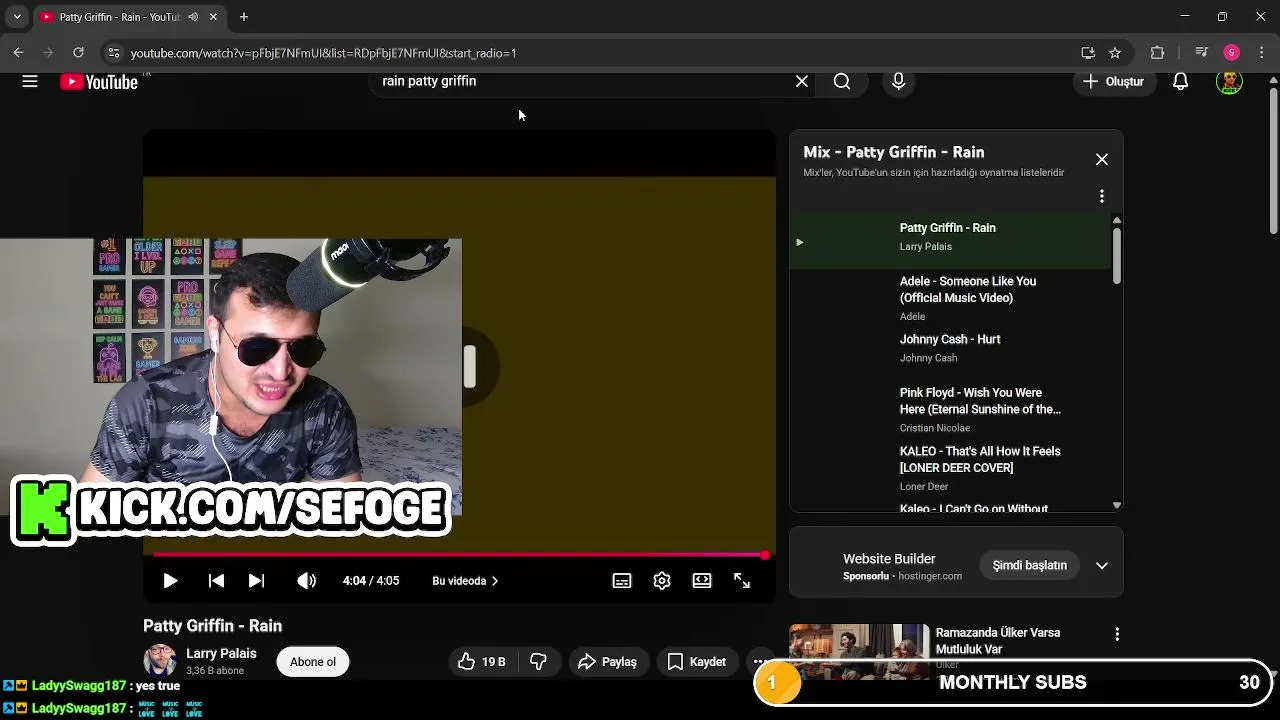Screen dimensions: 1280x720
Task: Like the video with thumbs up
Action: click(x=482, y=662)
